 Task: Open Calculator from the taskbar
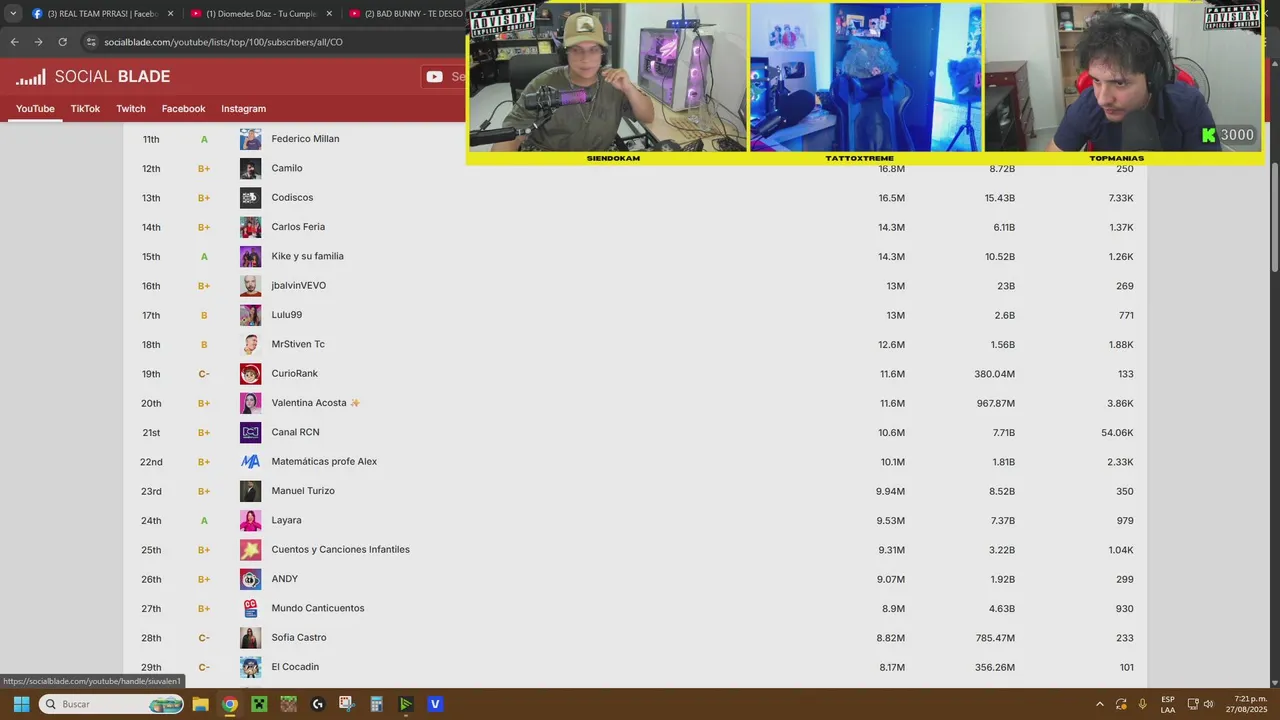click(376, 704)
